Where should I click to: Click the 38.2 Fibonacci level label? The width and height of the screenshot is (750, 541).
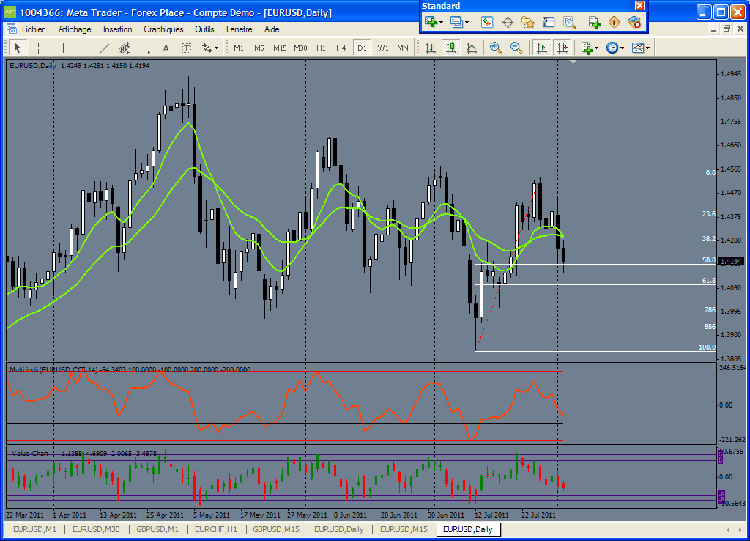pos(708,238)
